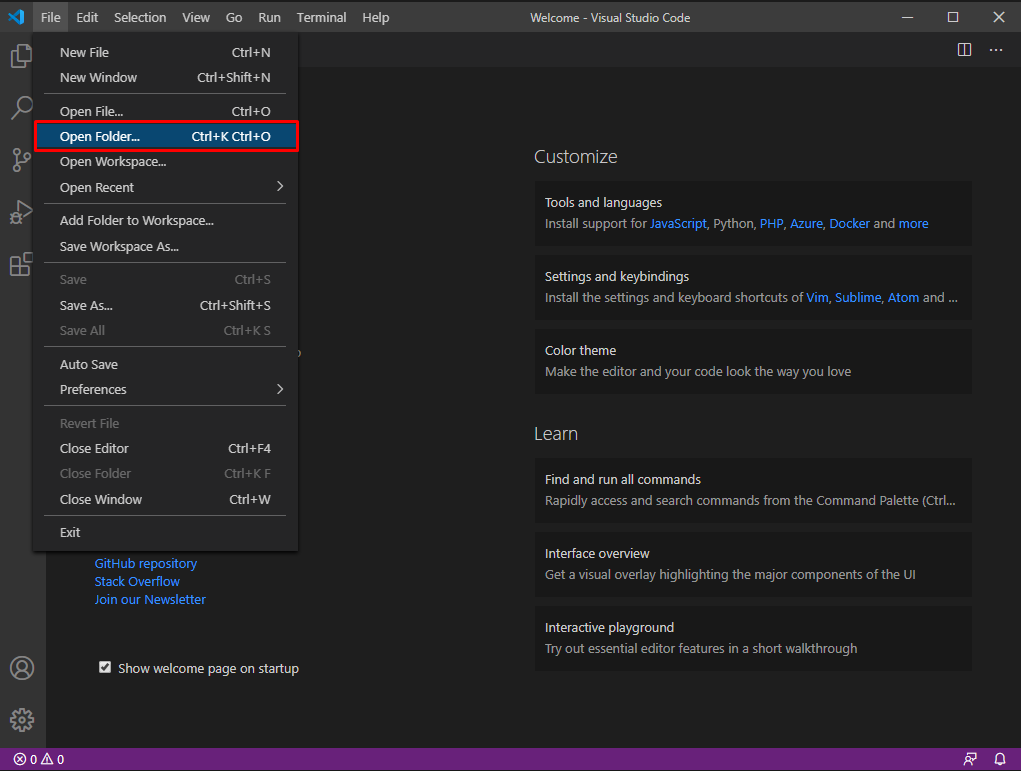Choose Close Editor menu entry
The width and height of the screenshot is (1021, 771).
point(165,449)
